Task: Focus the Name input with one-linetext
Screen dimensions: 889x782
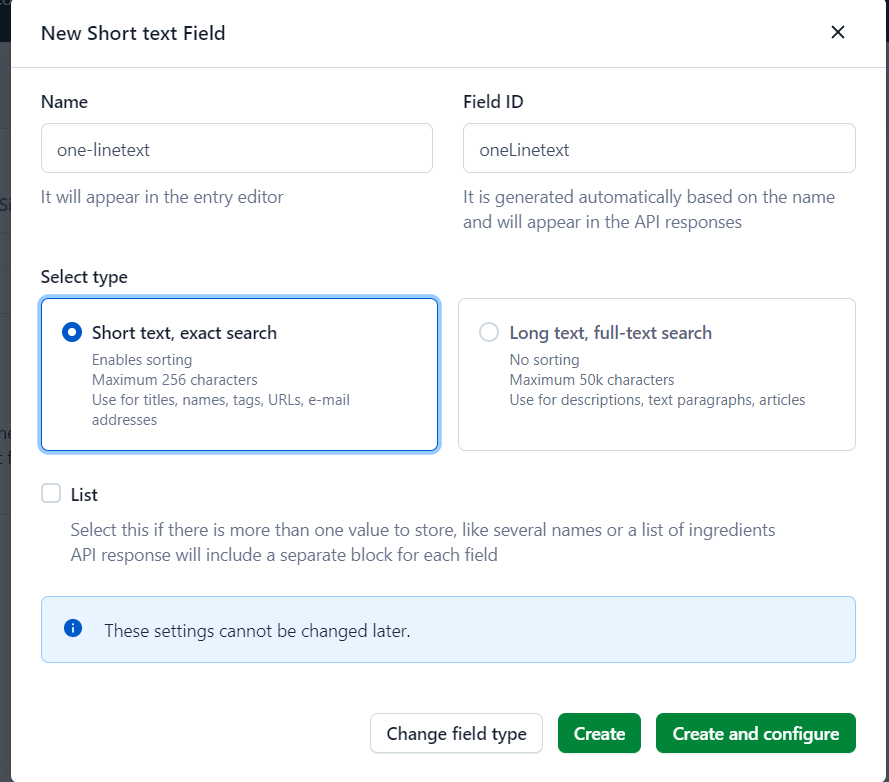Action: click(x=236, y=149)
